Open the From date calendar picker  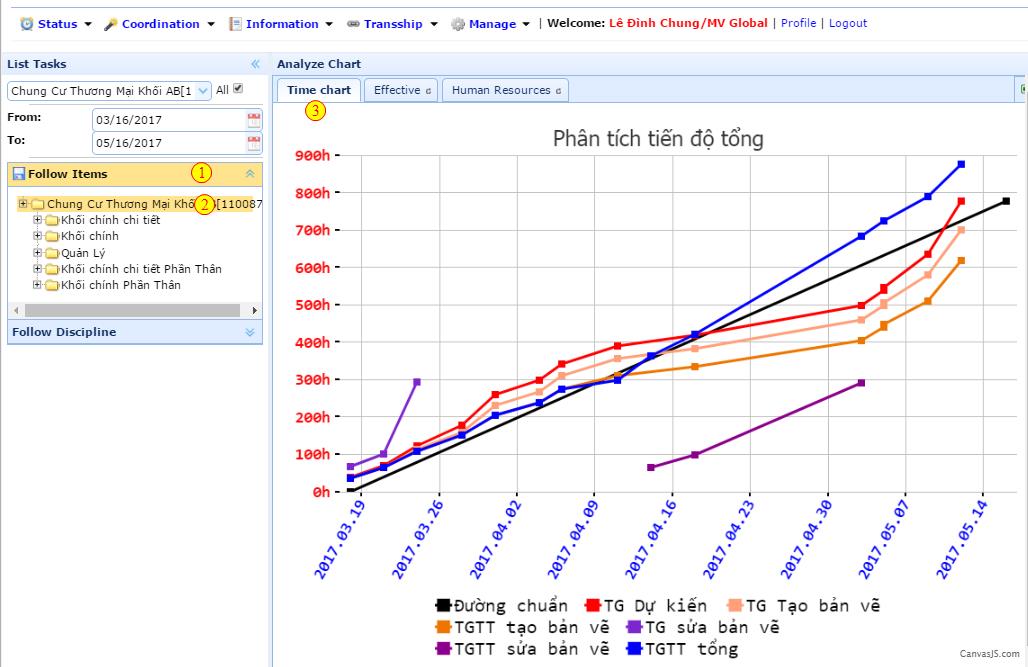[254, 120]
